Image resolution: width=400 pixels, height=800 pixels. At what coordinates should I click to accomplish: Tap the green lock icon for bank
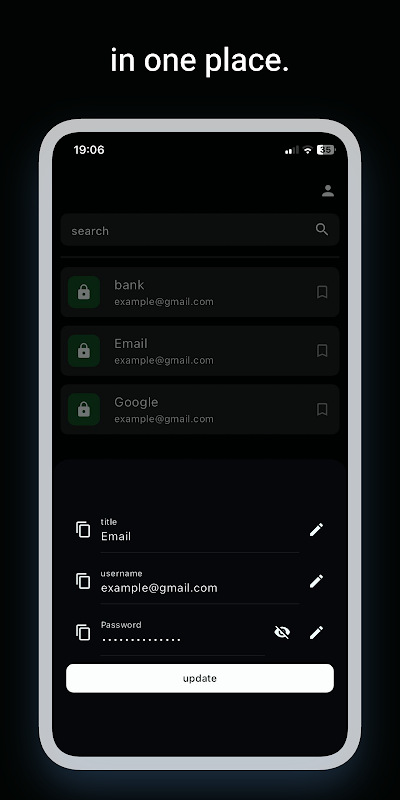(84, 292)
